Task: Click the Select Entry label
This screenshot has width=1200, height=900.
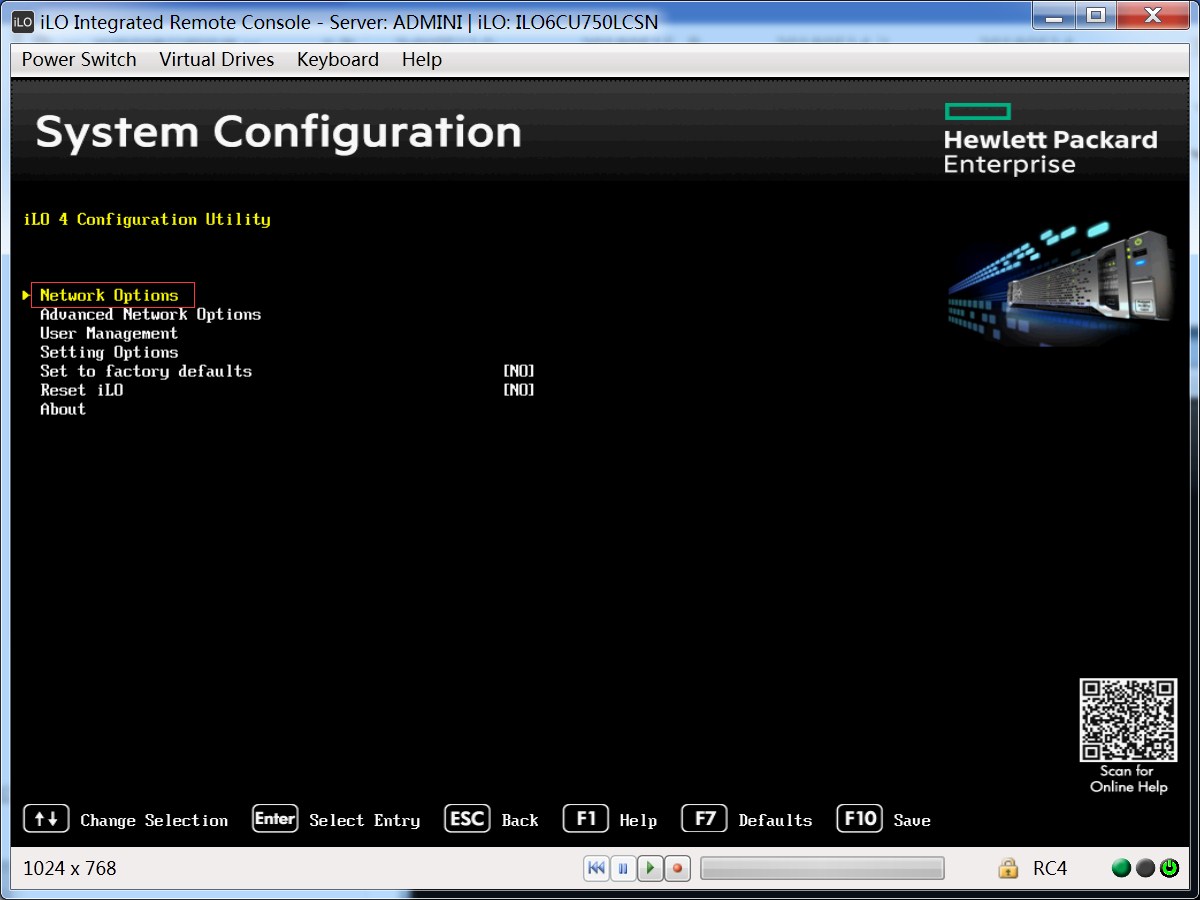Action: click(x=364, y=820)
